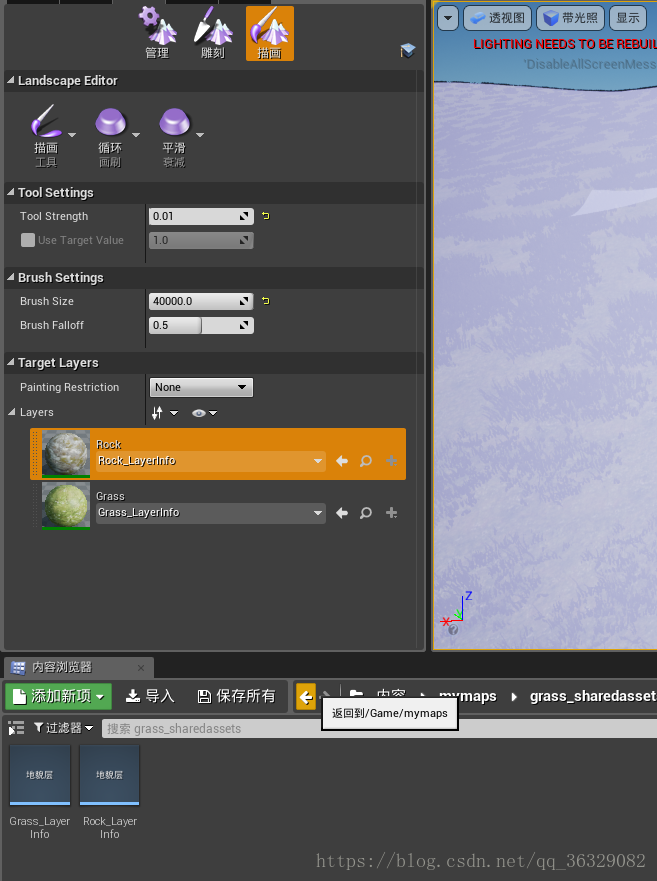Select the Grass layer thumbnail
Image resolution: width=657 pixels, height=881 pixels.
66,506
